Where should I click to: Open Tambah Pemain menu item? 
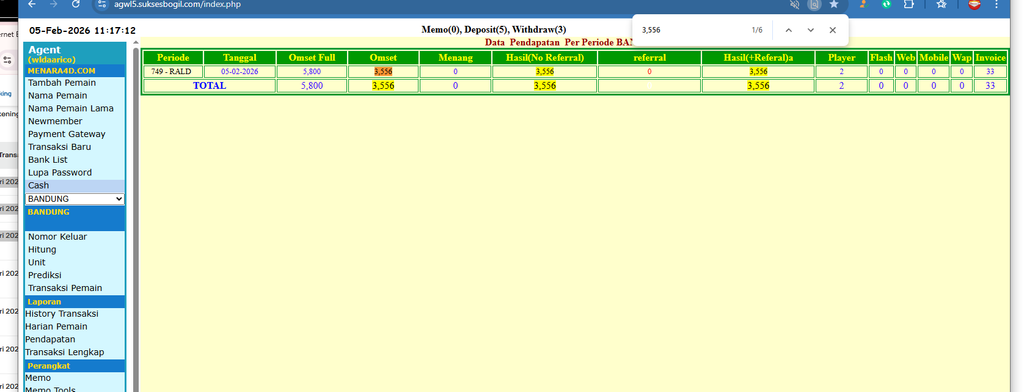[x=62, y=83]
